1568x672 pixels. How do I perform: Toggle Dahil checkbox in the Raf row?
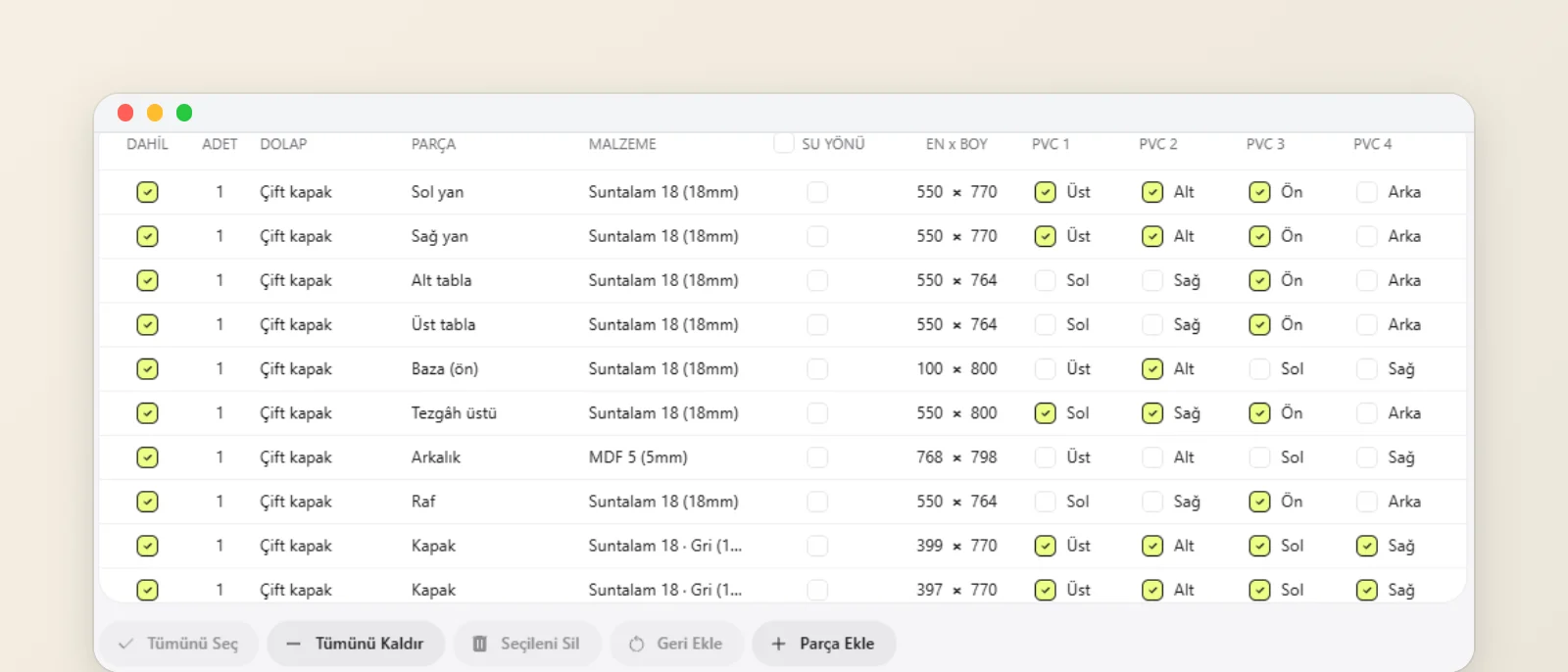pos(147,502)
